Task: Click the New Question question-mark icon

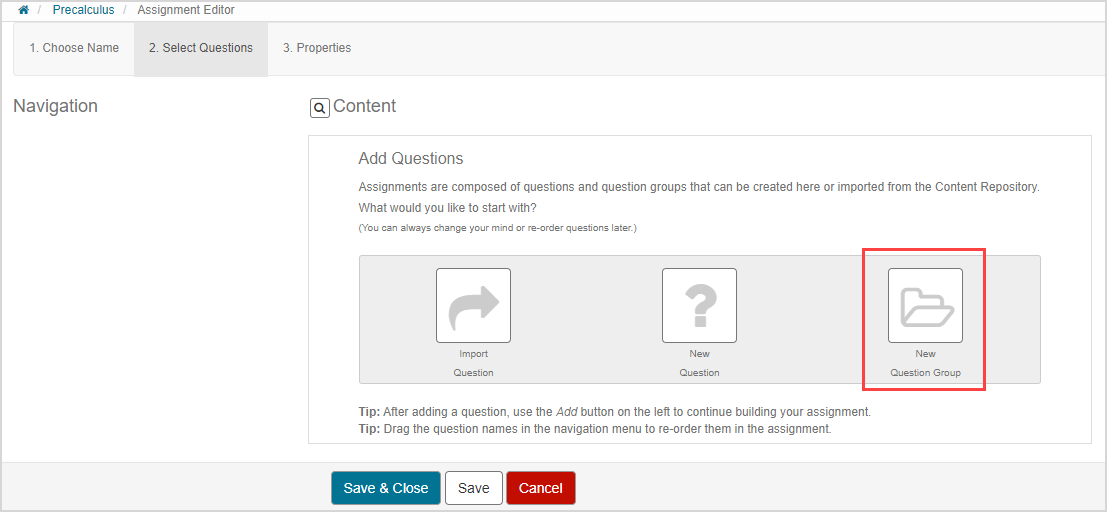Action: click(699, 306)
